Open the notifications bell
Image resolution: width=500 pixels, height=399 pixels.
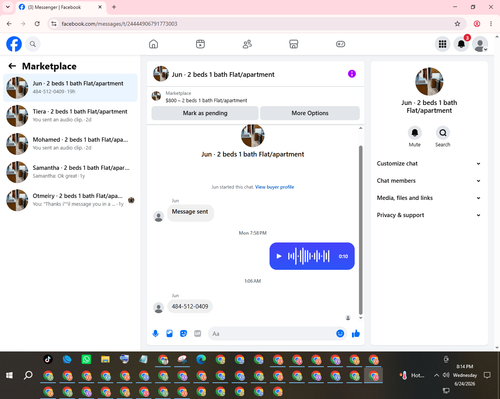coord(461,44)
